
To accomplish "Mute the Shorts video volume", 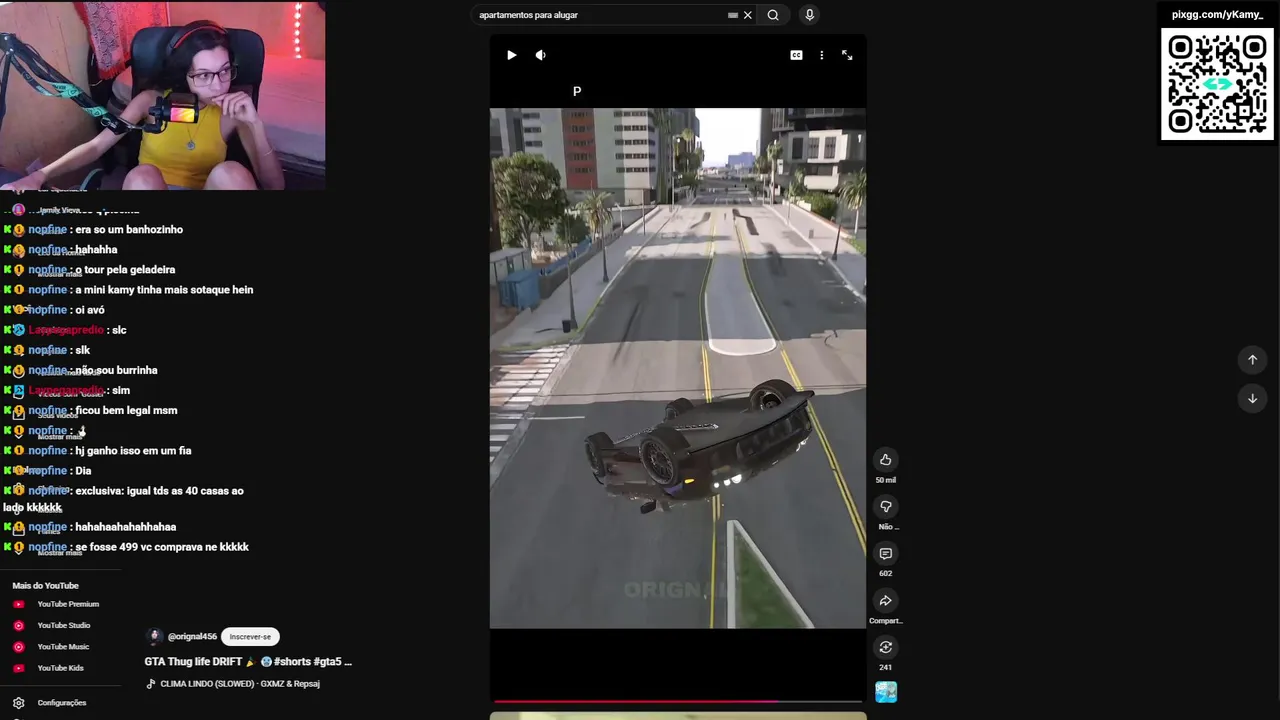I will (540, 55).
